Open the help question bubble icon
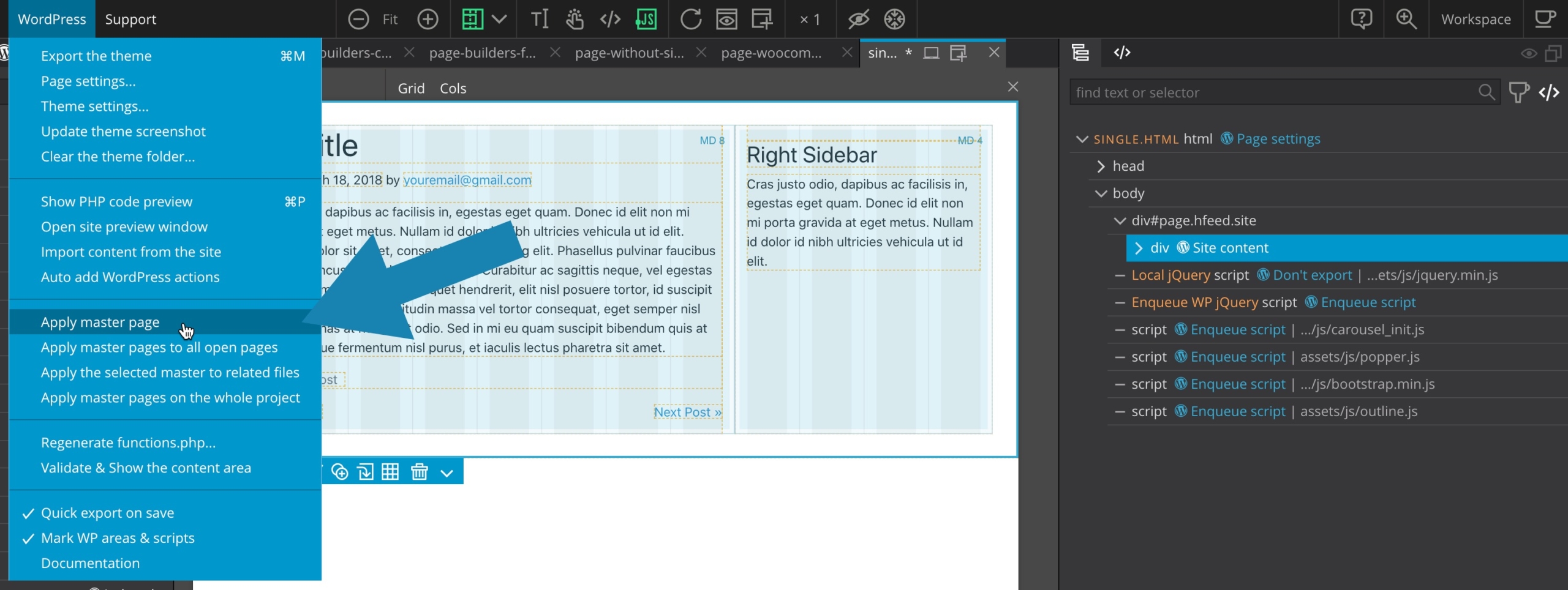This screenshot has height=590, width=1568. point(1361,19)
